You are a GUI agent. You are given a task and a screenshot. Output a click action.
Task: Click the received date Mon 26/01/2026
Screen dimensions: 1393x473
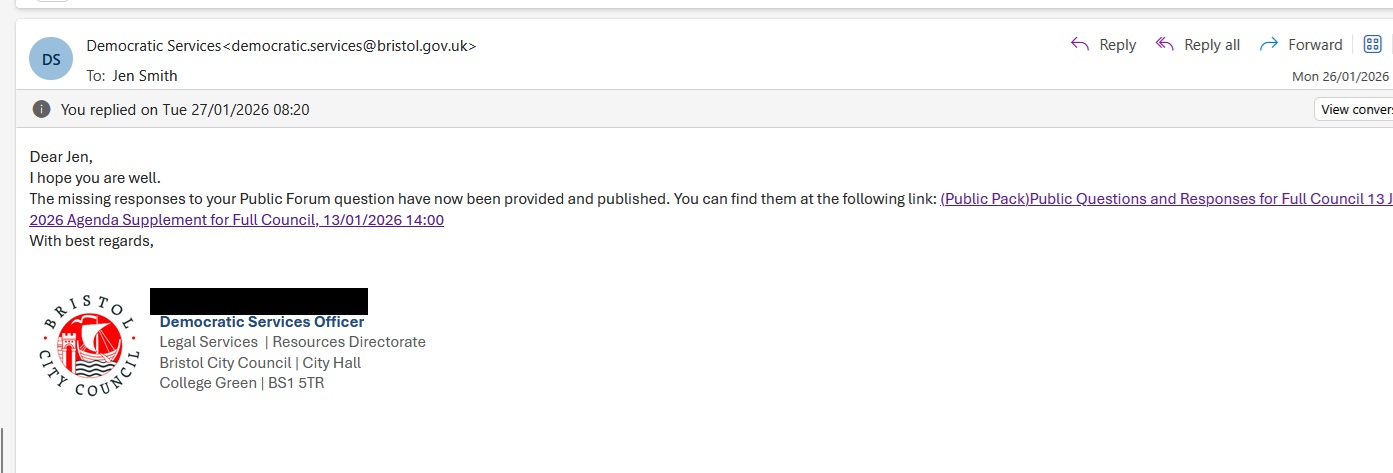tap(1340, 76)
